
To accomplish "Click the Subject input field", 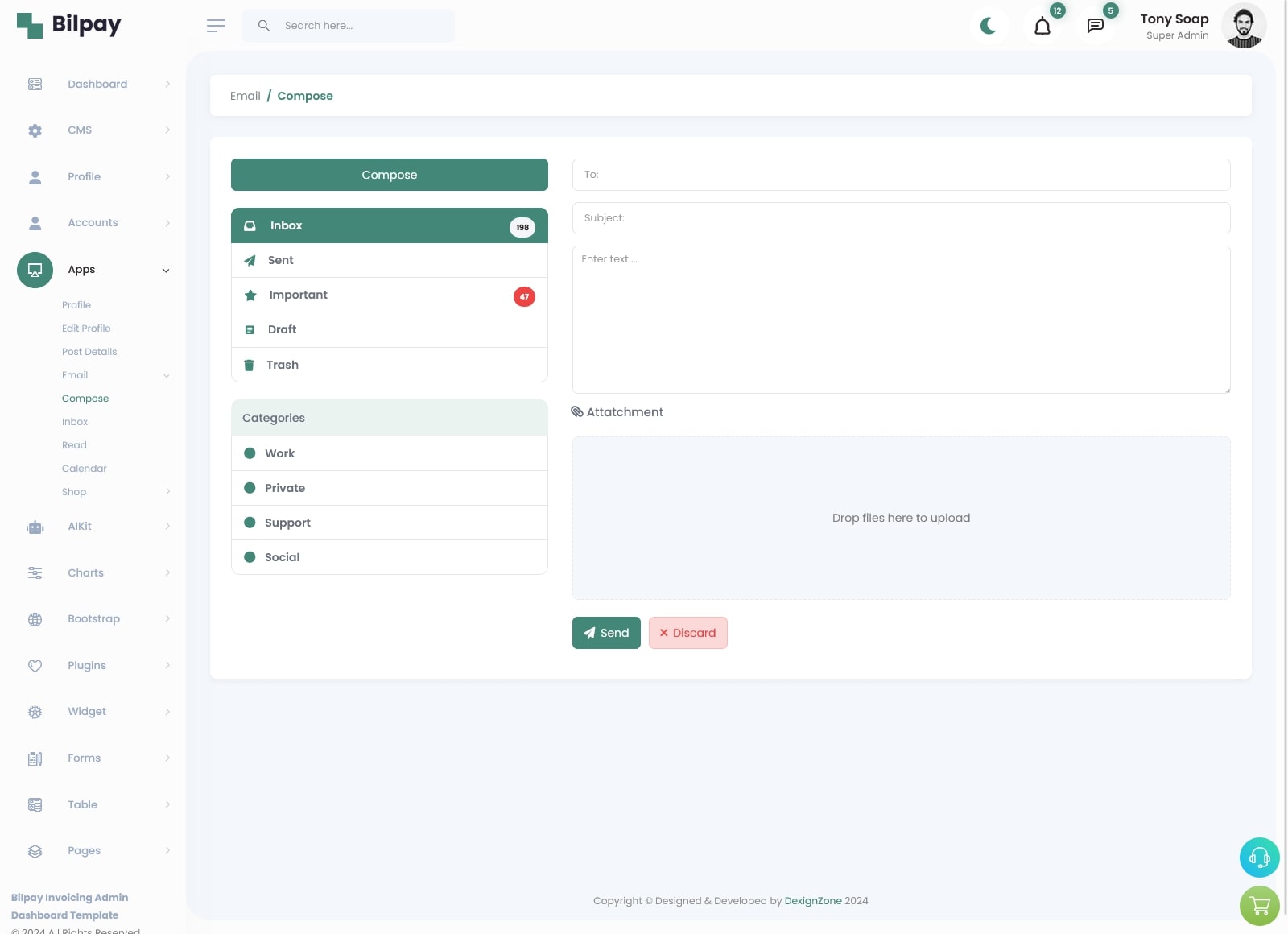I will (901, 218).
